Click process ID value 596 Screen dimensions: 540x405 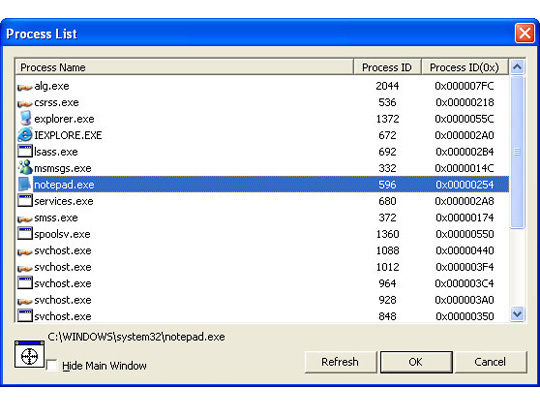pyautogui.click(x=387, y=185)
